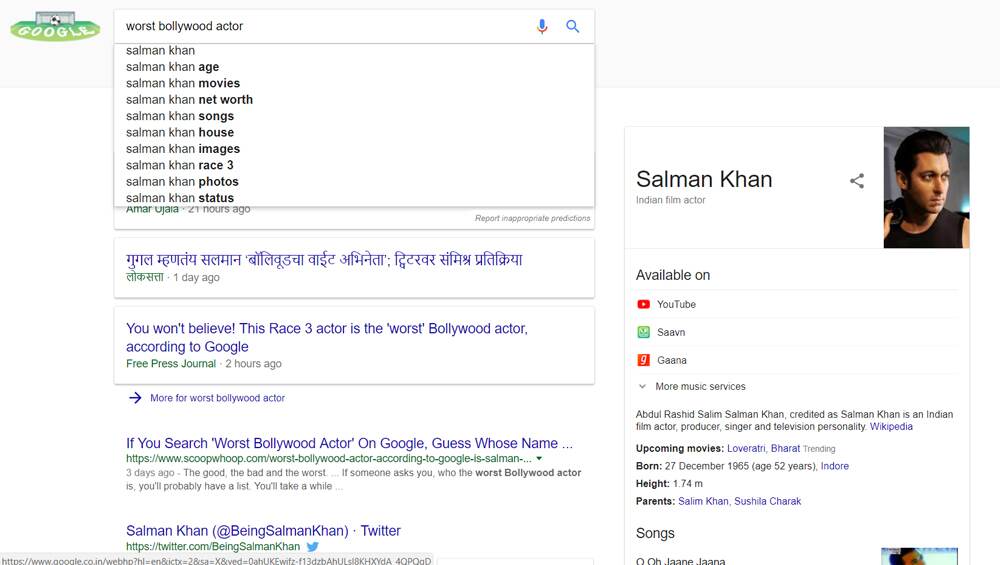Screen dimensions: 1000x565
Task: Click arrow icon beside More for worst bollywood actor
Action: (135, 398)
